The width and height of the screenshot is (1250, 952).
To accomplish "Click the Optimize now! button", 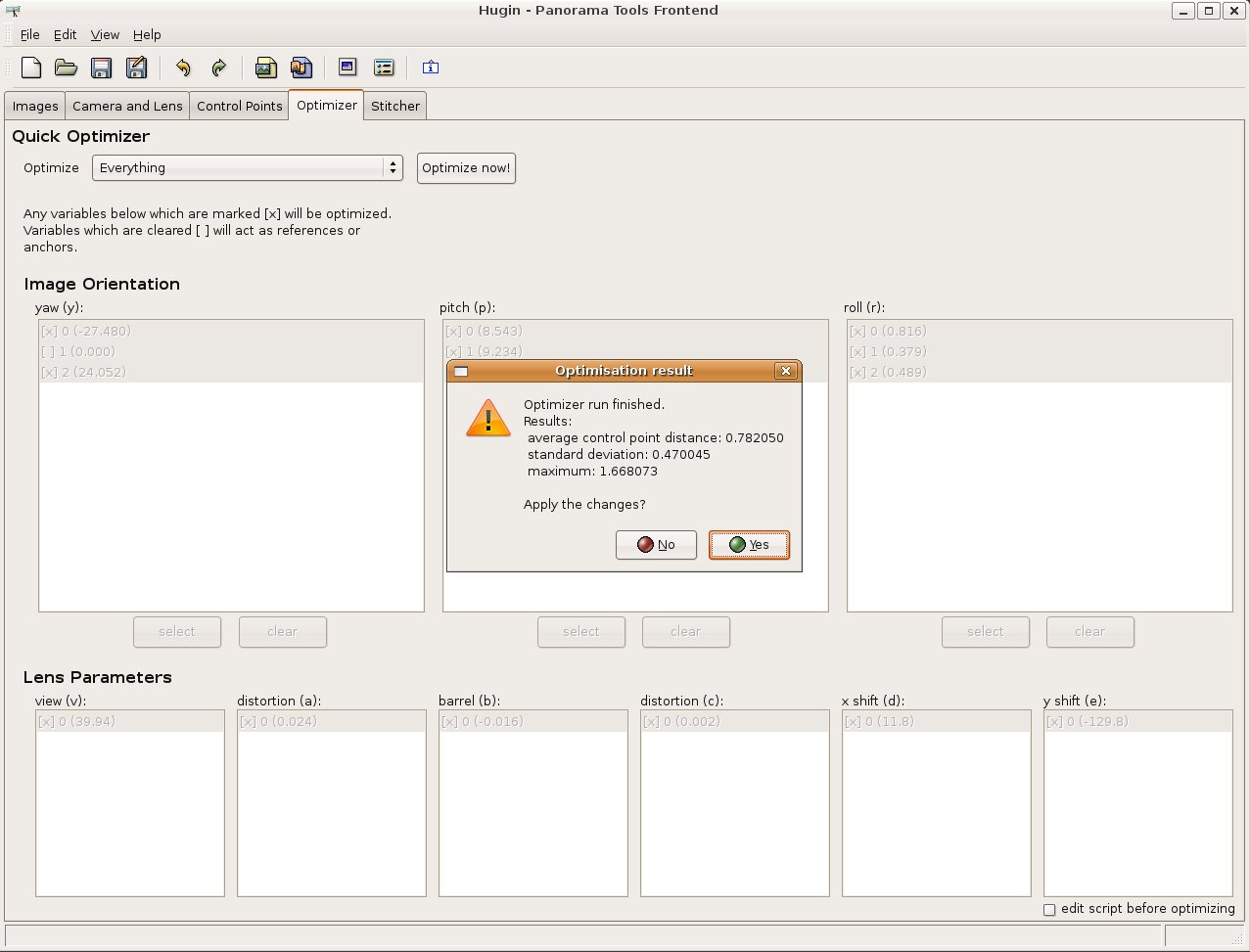I will point(466,168).
